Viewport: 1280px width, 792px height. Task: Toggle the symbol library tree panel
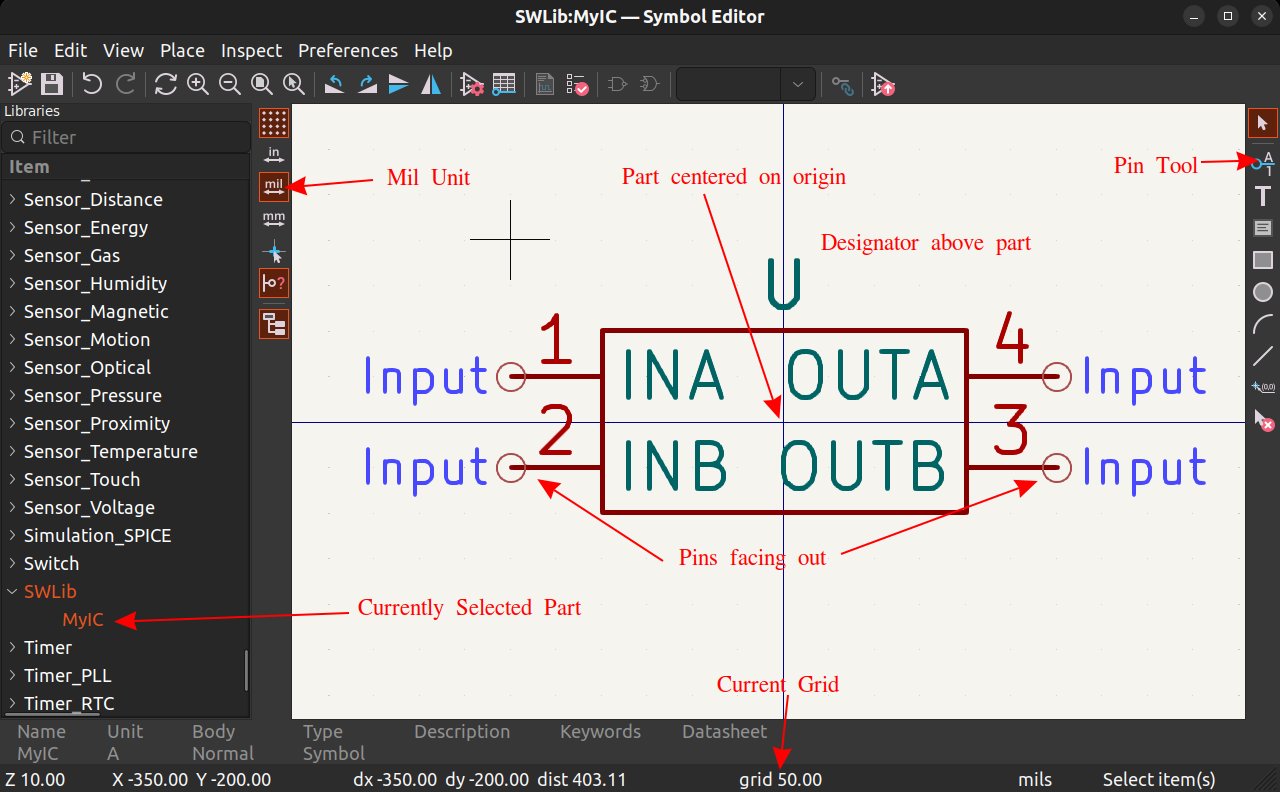click(274, 324)
